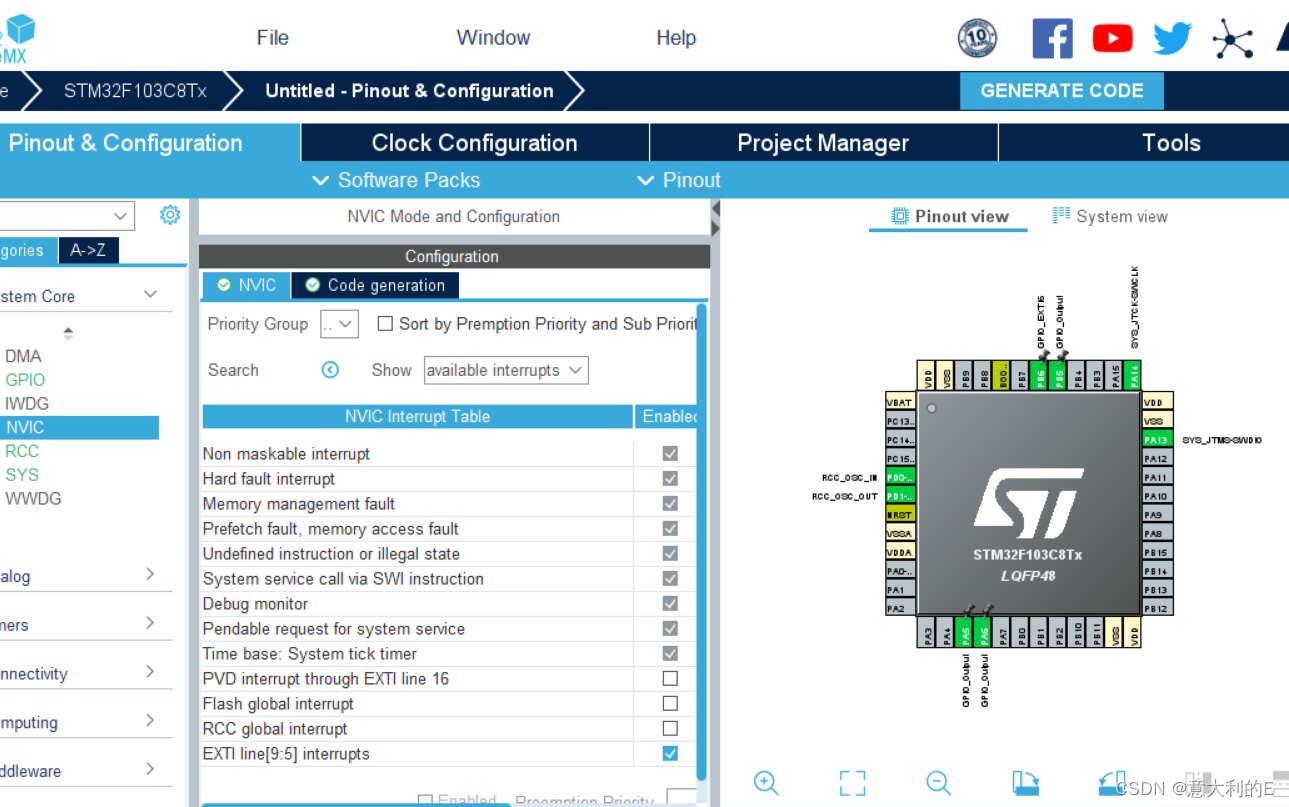Disable EXTI line[9:5] interrupts checkbox
This screenshot has width=1289, height=807.
coord(670,753)
